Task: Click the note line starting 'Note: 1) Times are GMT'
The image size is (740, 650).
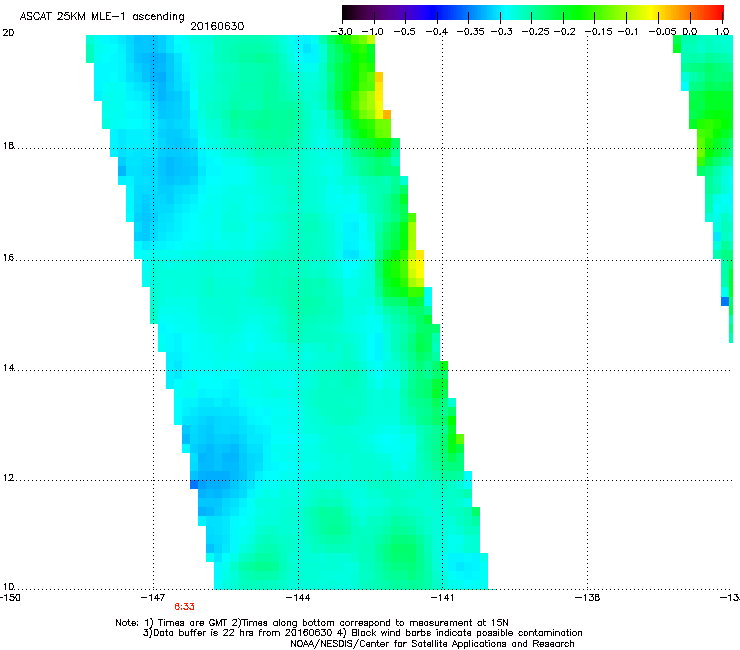Action: pos(312,623)
